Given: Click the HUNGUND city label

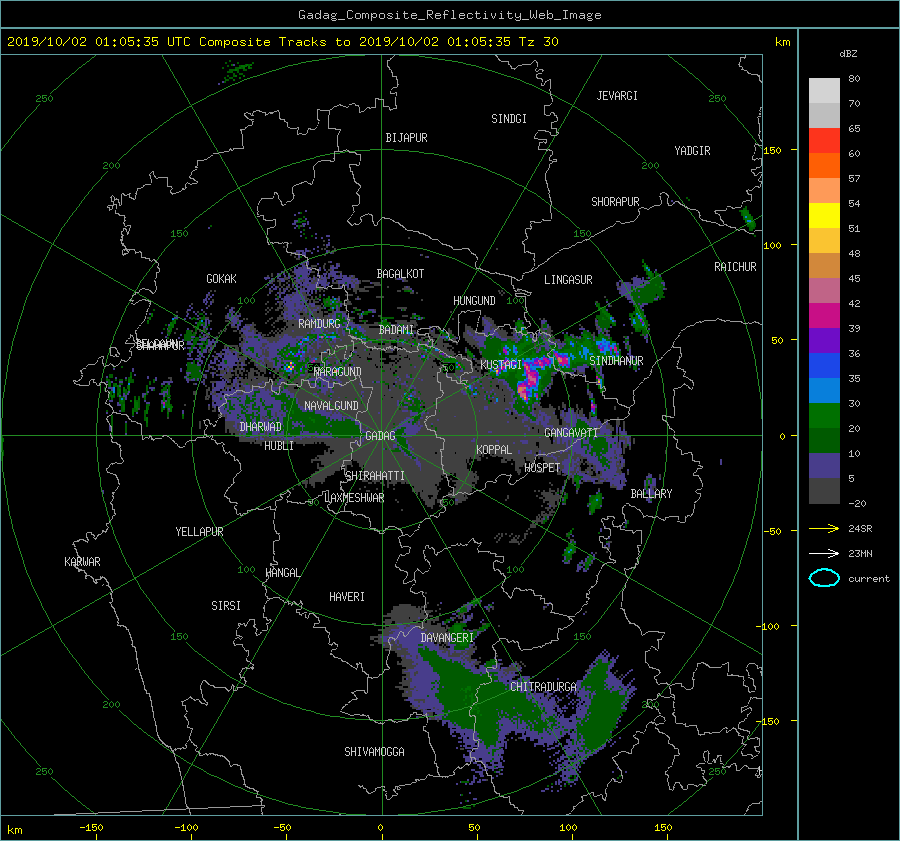Looking at the screenshot, I should tap(474, 301).
